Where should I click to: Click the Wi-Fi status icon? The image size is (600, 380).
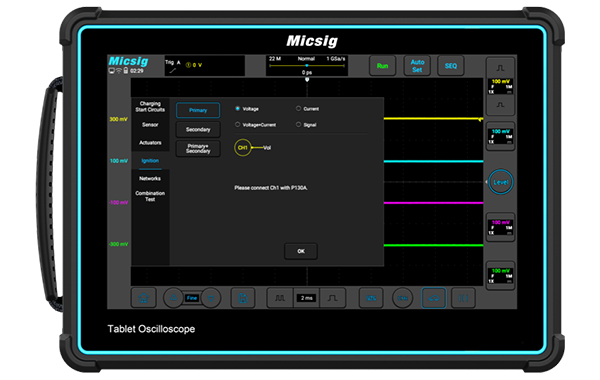(119, 71)
